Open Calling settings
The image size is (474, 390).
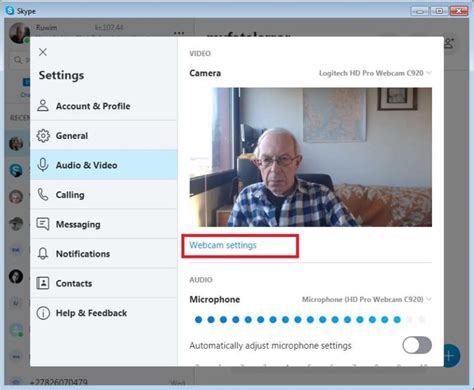click(x=104, y=195)
